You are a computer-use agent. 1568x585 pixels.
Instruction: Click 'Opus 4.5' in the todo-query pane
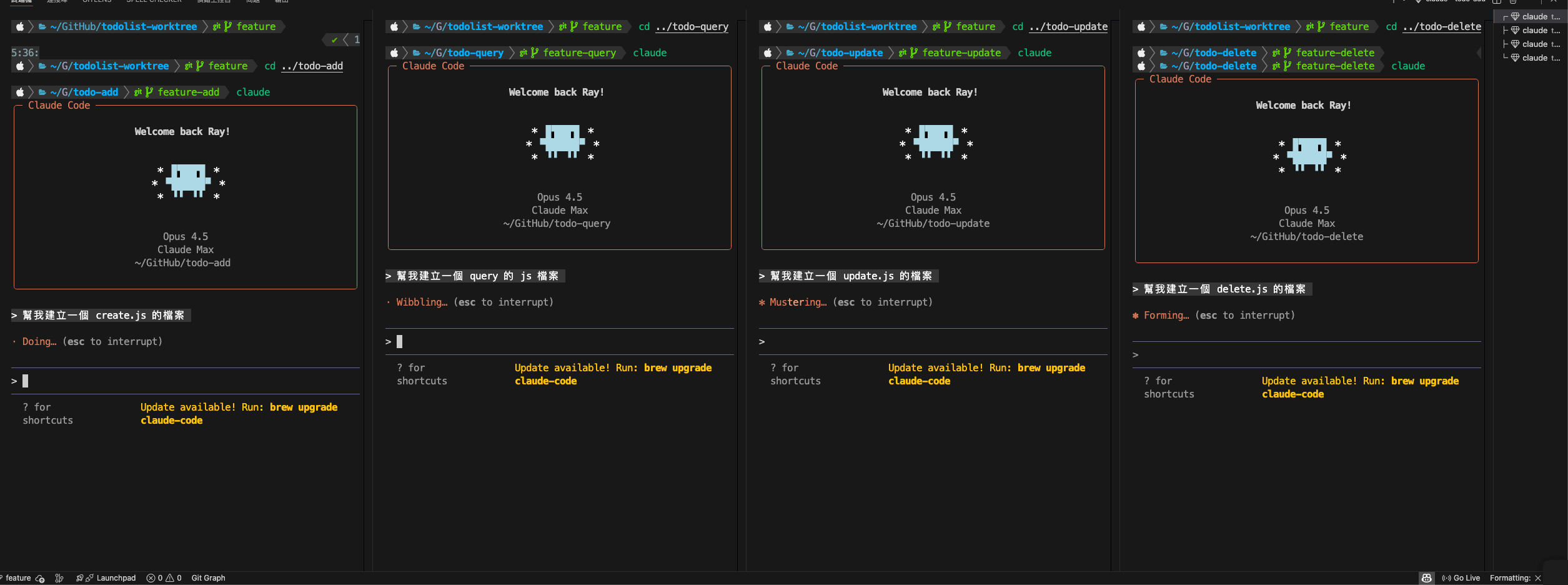coord(560,197)
